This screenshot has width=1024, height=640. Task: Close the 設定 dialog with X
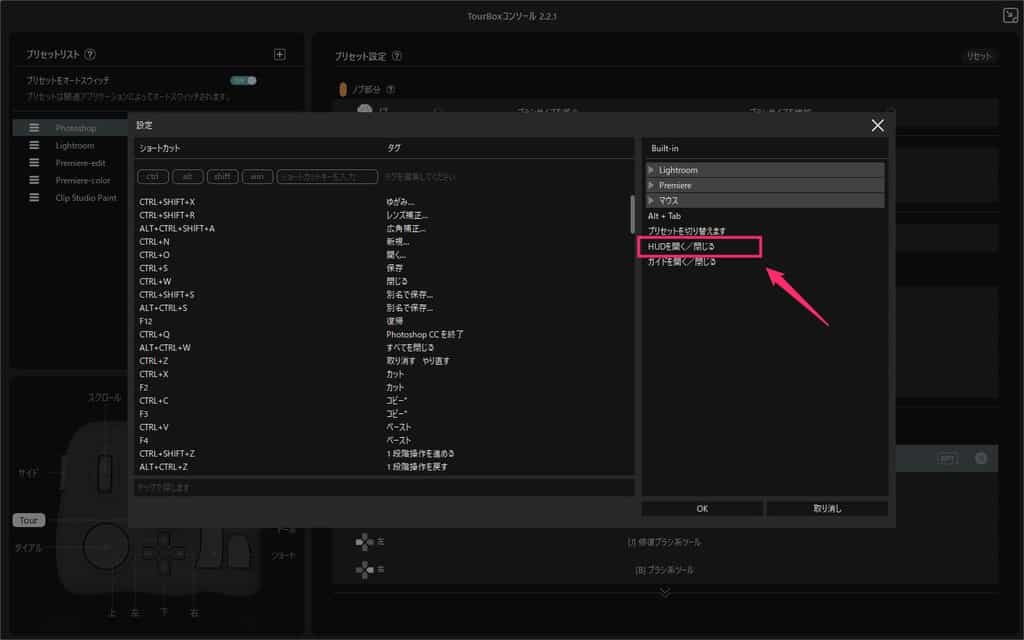coord(877,125)
